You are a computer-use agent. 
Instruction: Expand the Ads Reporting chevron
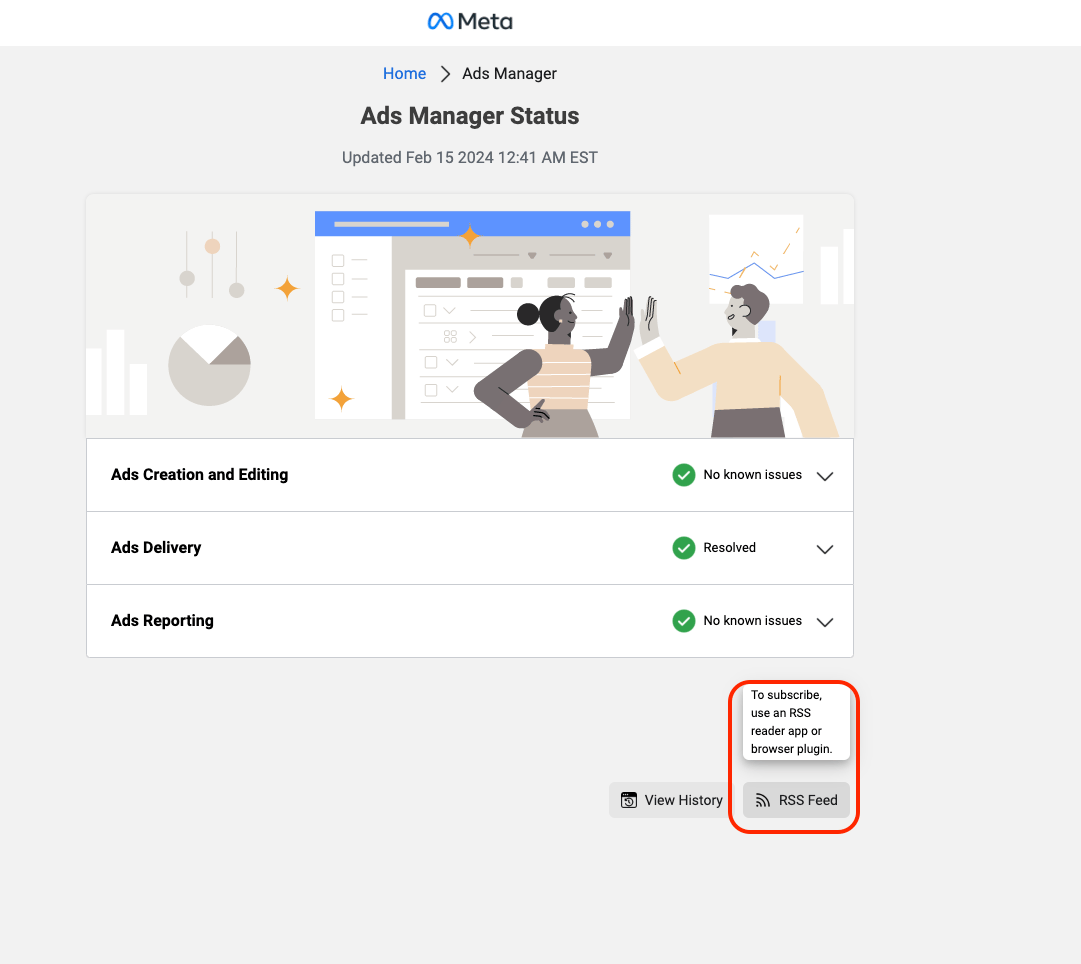click(x=825, y=622)
